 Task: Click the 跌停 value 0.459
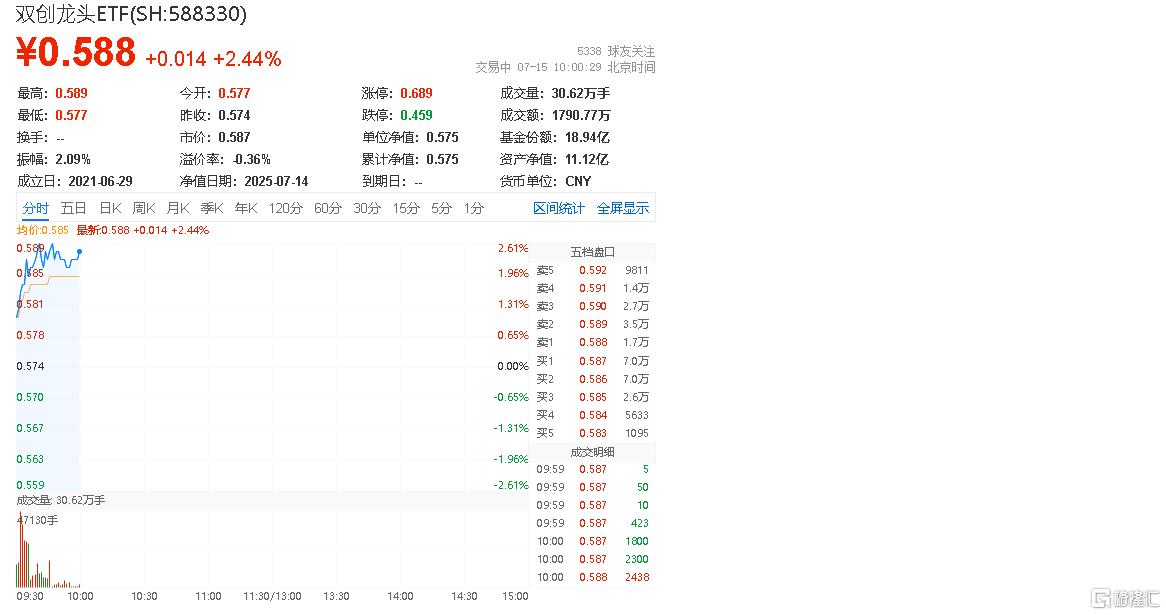click(416, 115)
